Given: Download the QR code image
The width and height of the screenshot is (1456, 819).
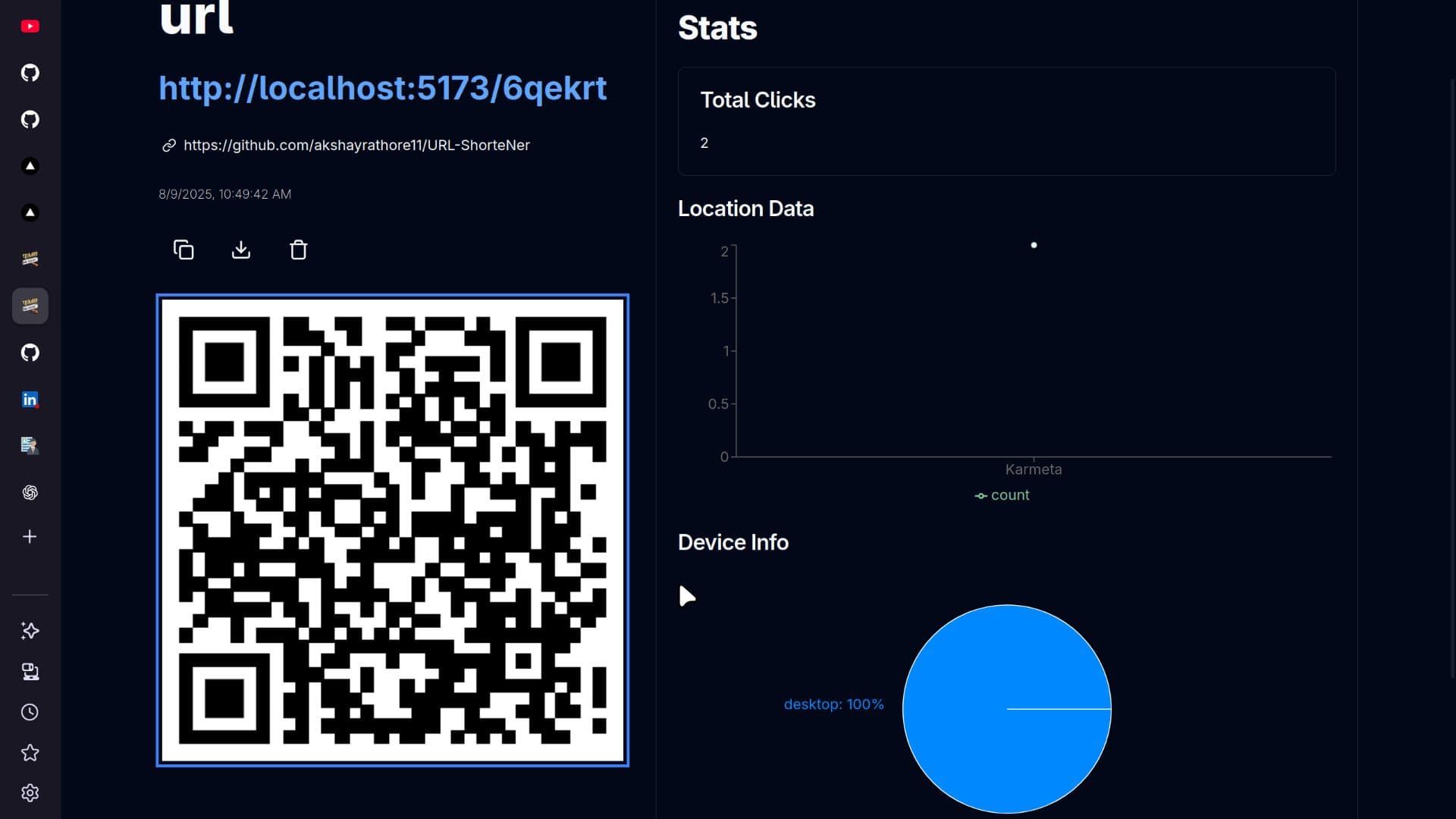Looking at the screenshot, I should [x=241, y=249].
